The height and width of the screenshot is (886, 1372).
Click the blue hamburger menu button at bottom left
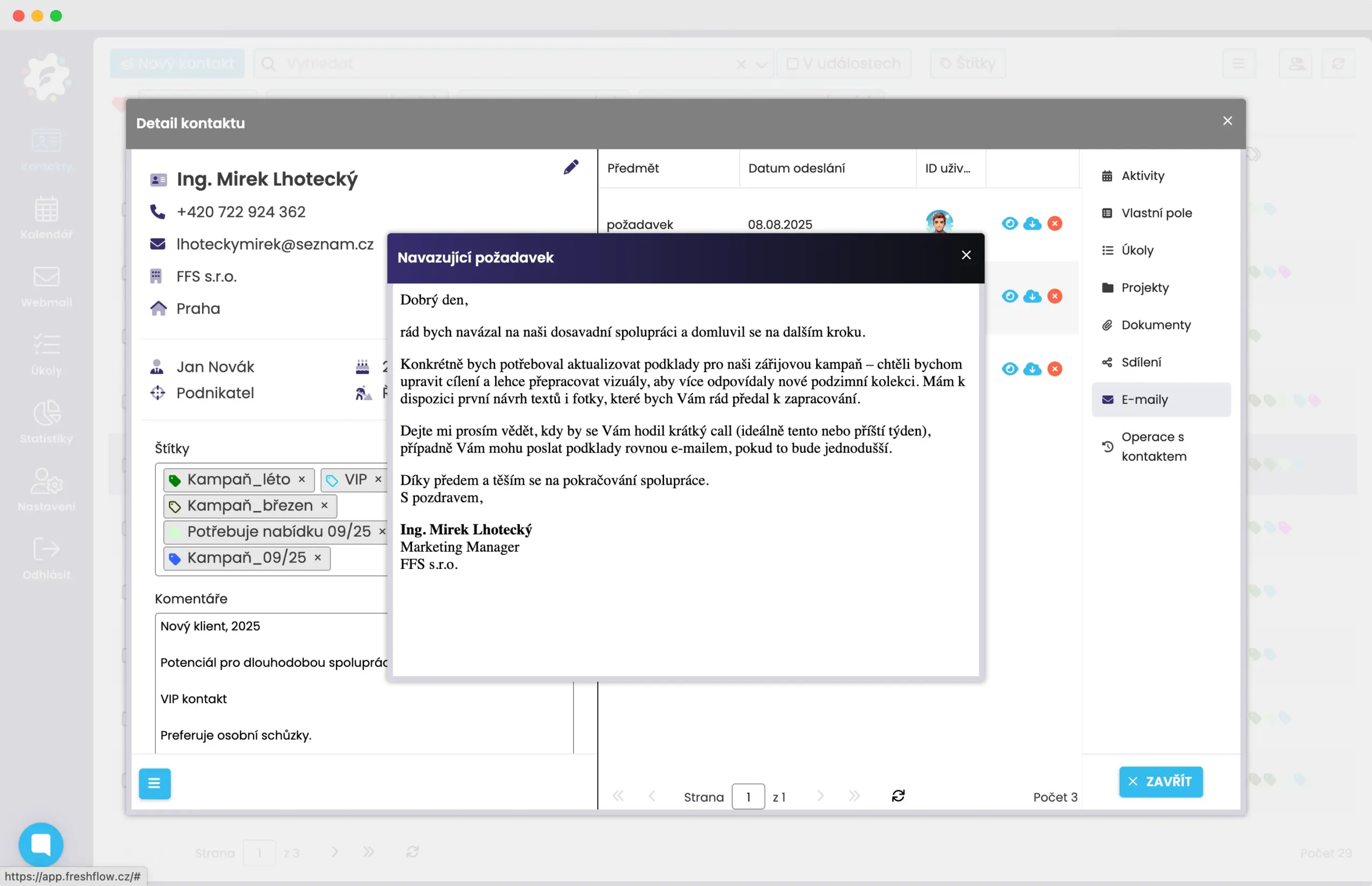coord(154,783)
